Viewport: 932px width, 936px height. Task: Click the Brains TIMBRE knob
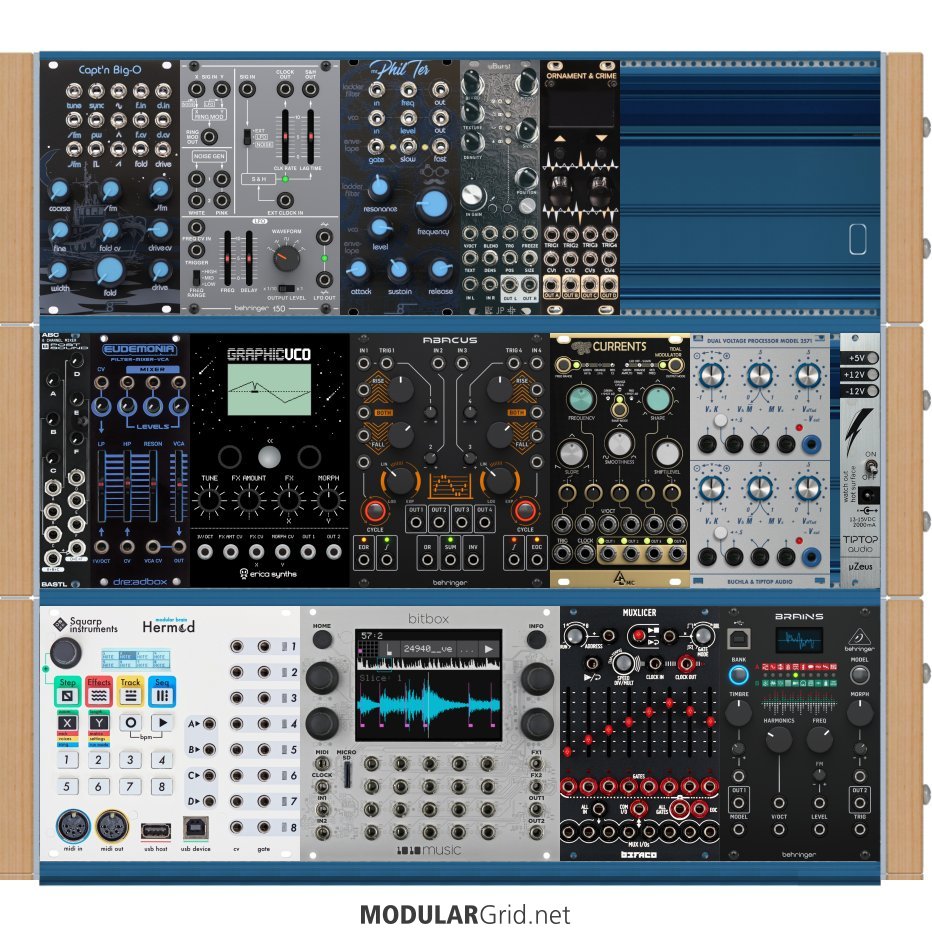coord(739,713)
